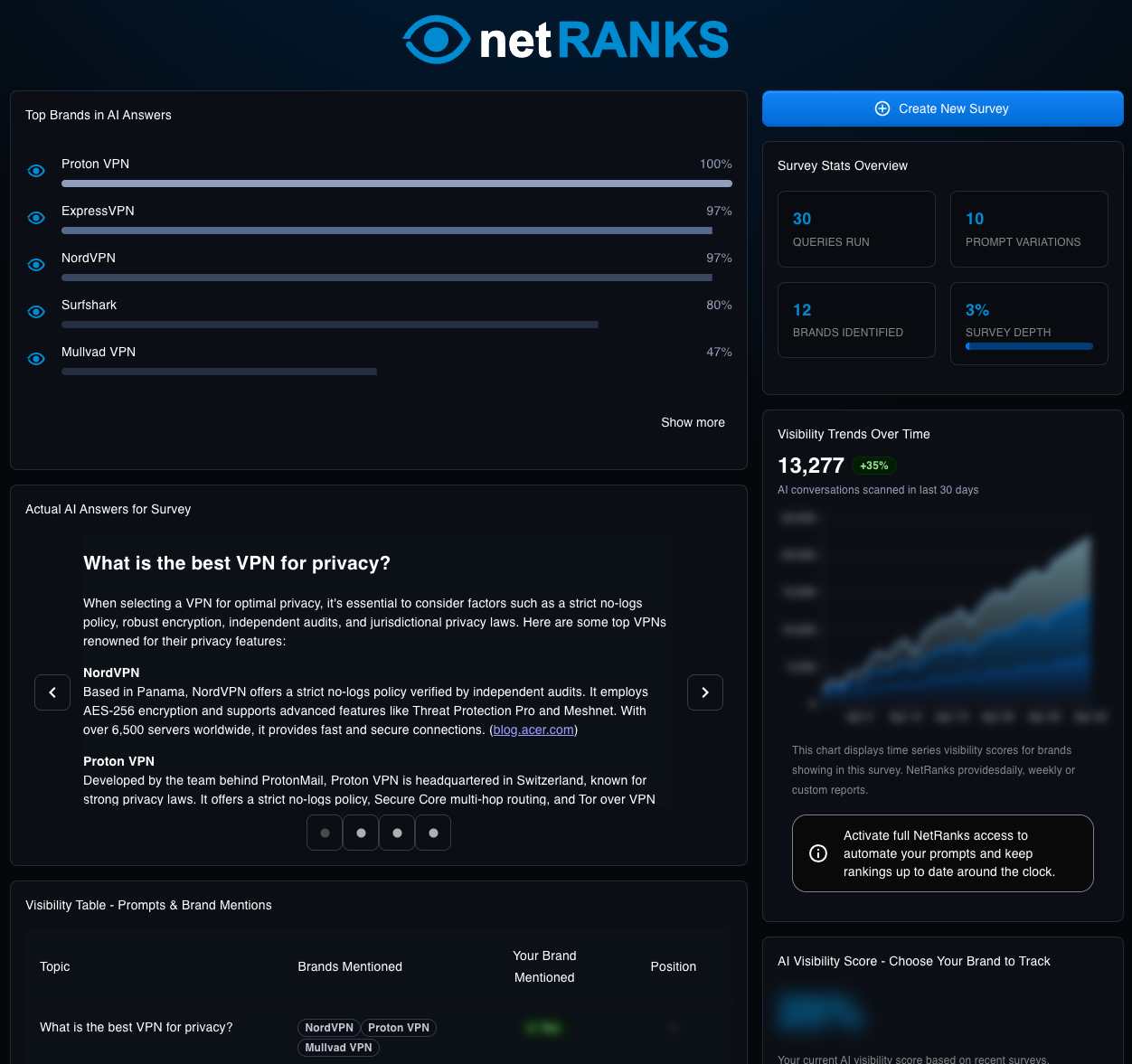Click the 3% Survey Depth card

1029,324
